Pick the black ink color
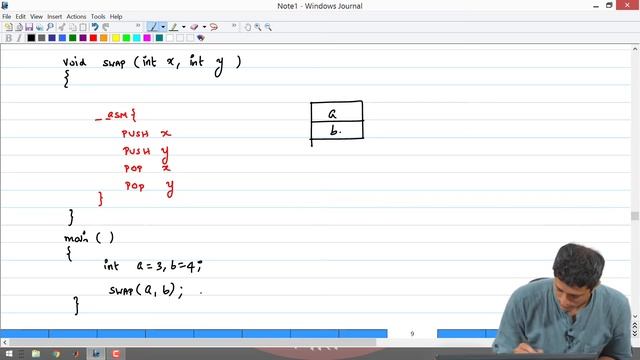 pyautogui.click(x=31, y=38)
